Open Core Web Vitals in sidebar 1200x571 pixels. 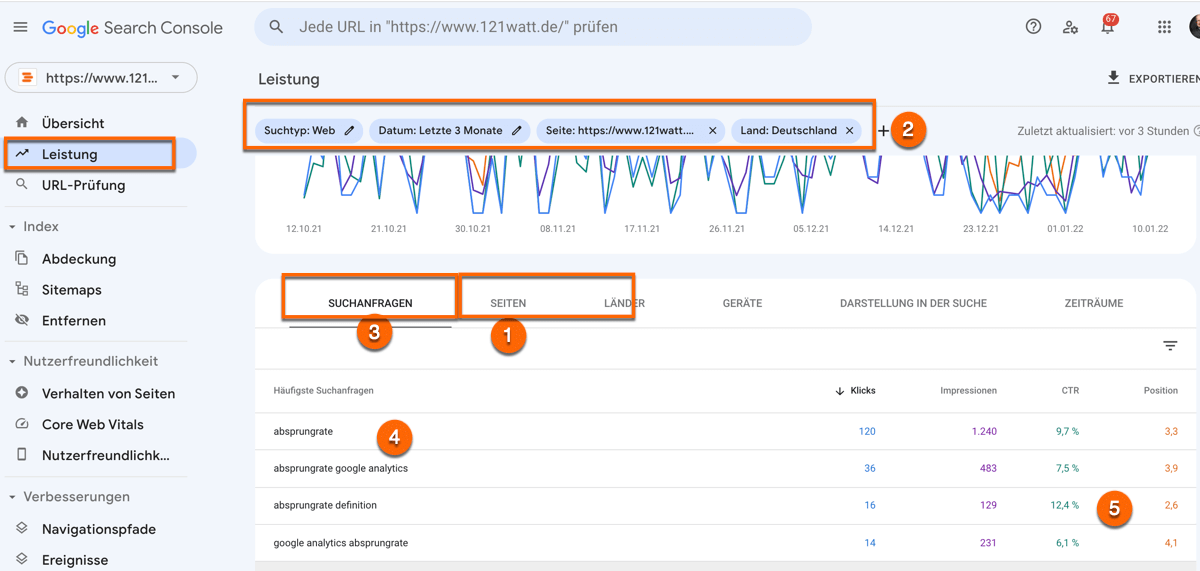pyautogui.click(x=92, y=424)
